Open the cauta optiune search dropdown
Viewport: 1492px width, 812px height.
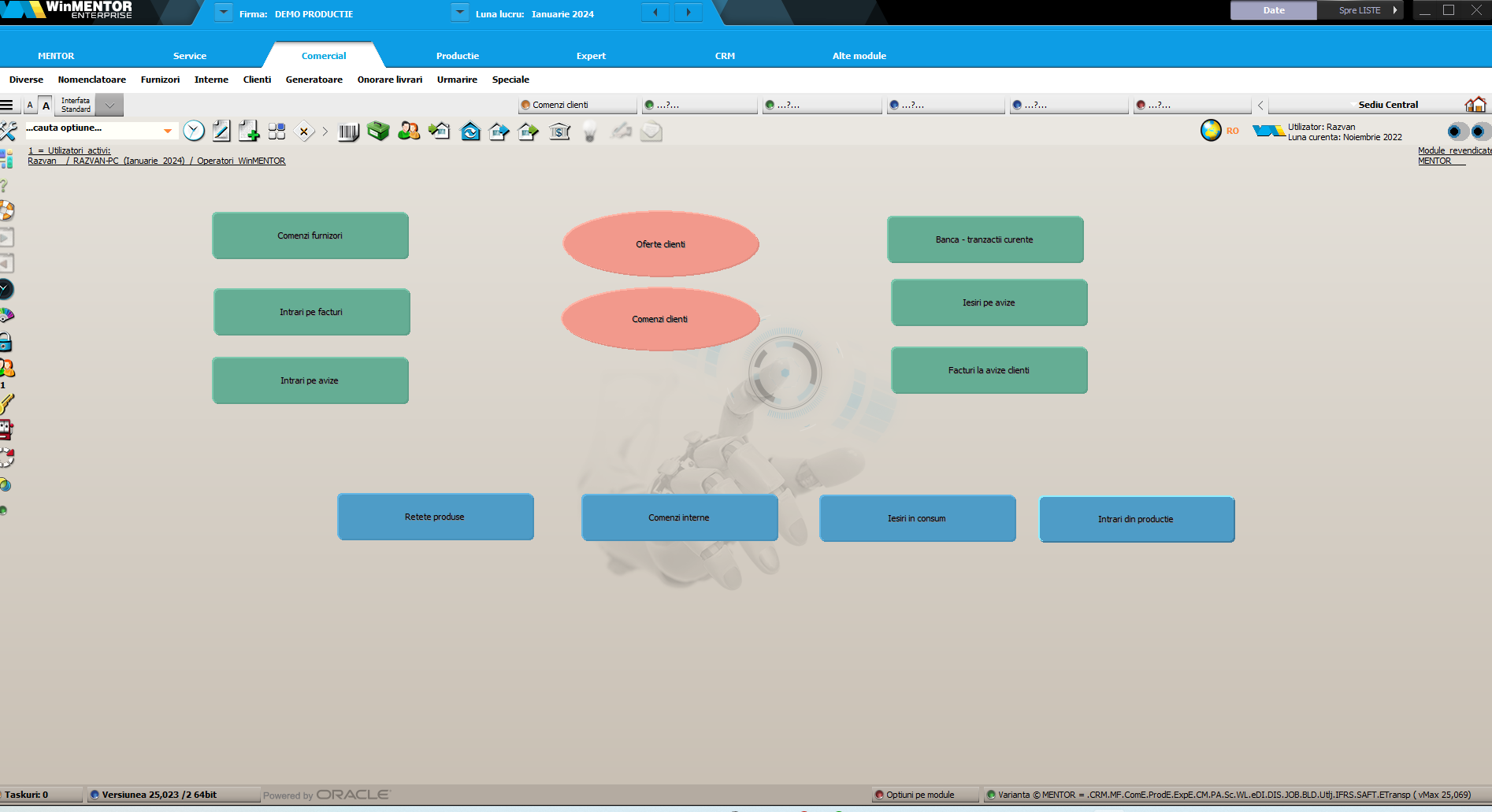(x=167, y=131)
